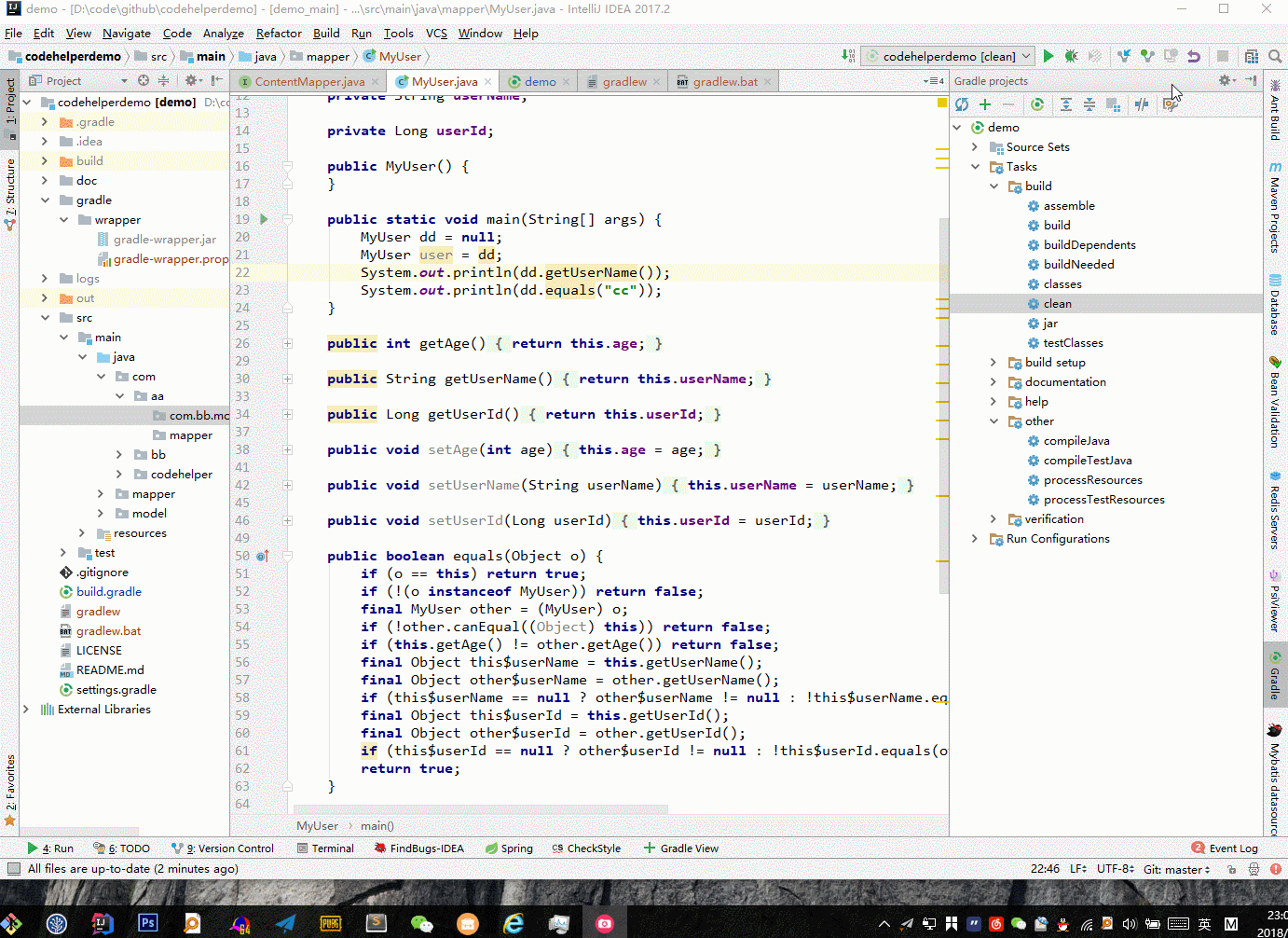Viewport: 1288px width, 938px height.
Task: Click Expand All in Gradle panel
Action: 1065,104
